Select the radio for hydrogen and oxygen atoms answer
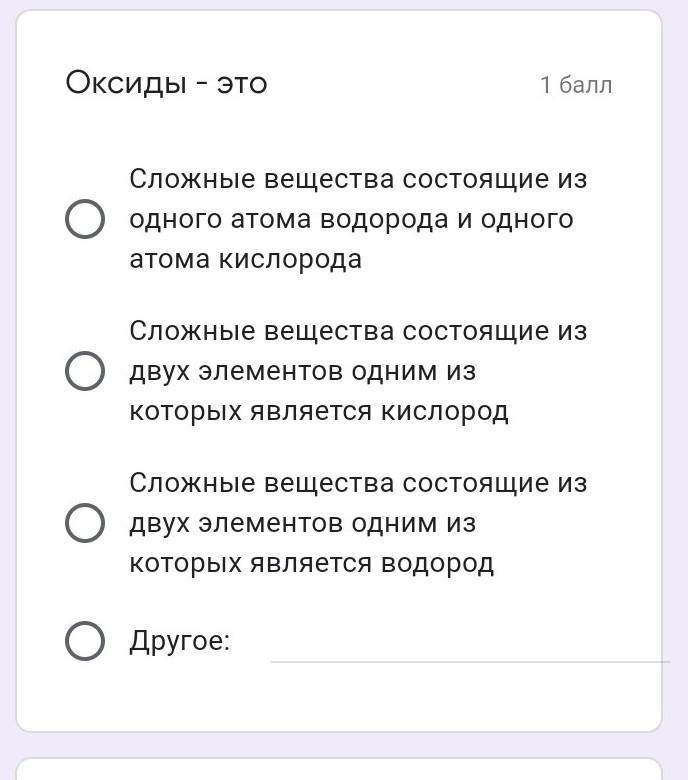 click(85, 219)
